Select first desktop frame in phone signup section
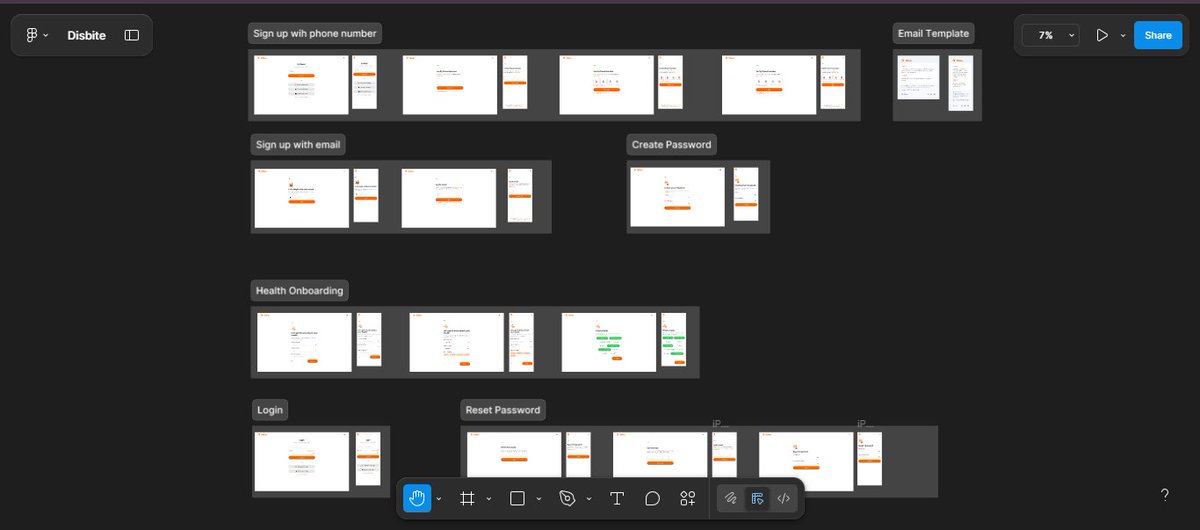The image size is (1200, 530). tap(301, 84)
